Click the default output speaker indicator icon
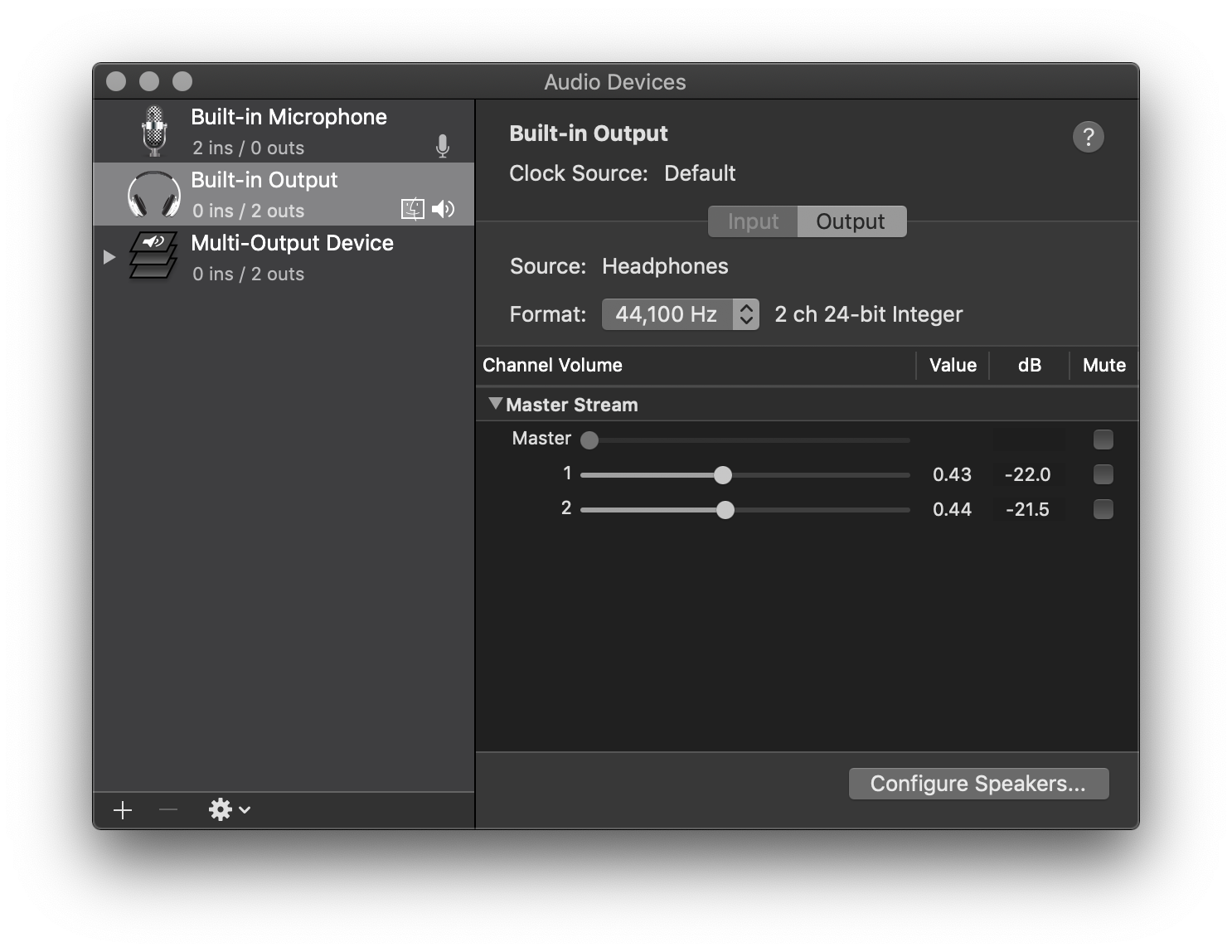 [444, 209]
